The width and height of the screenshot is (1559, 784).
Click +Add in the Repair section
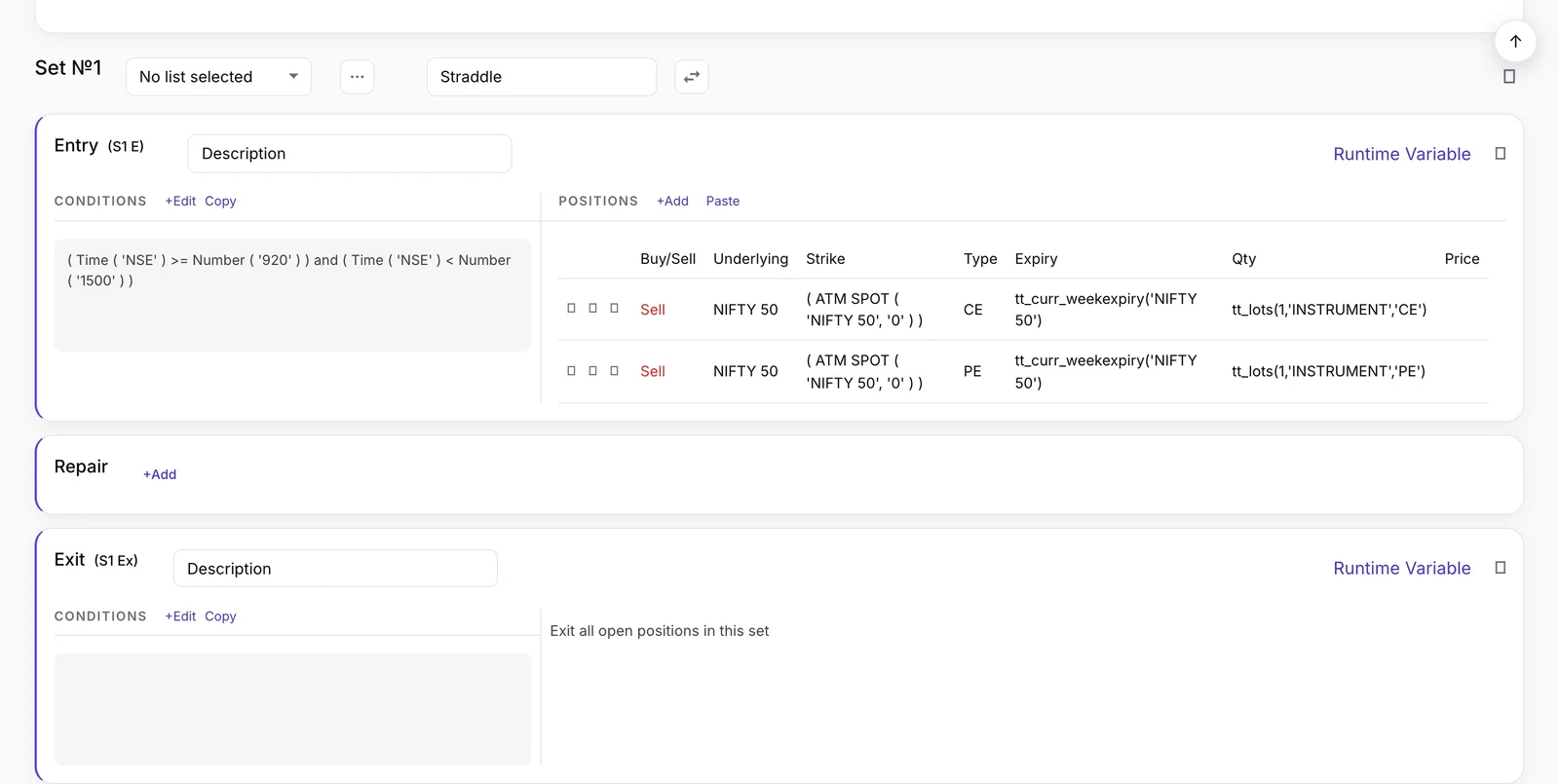160,474
